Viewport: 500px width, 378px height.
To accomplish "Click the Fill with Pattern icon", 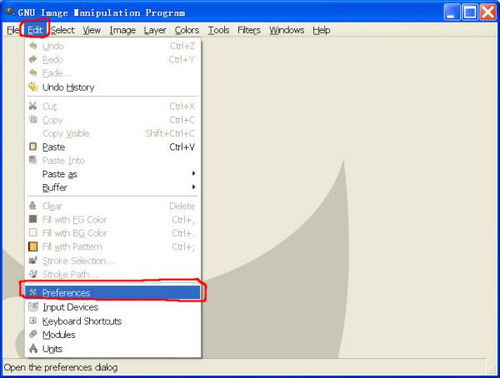I will [33, 247].
